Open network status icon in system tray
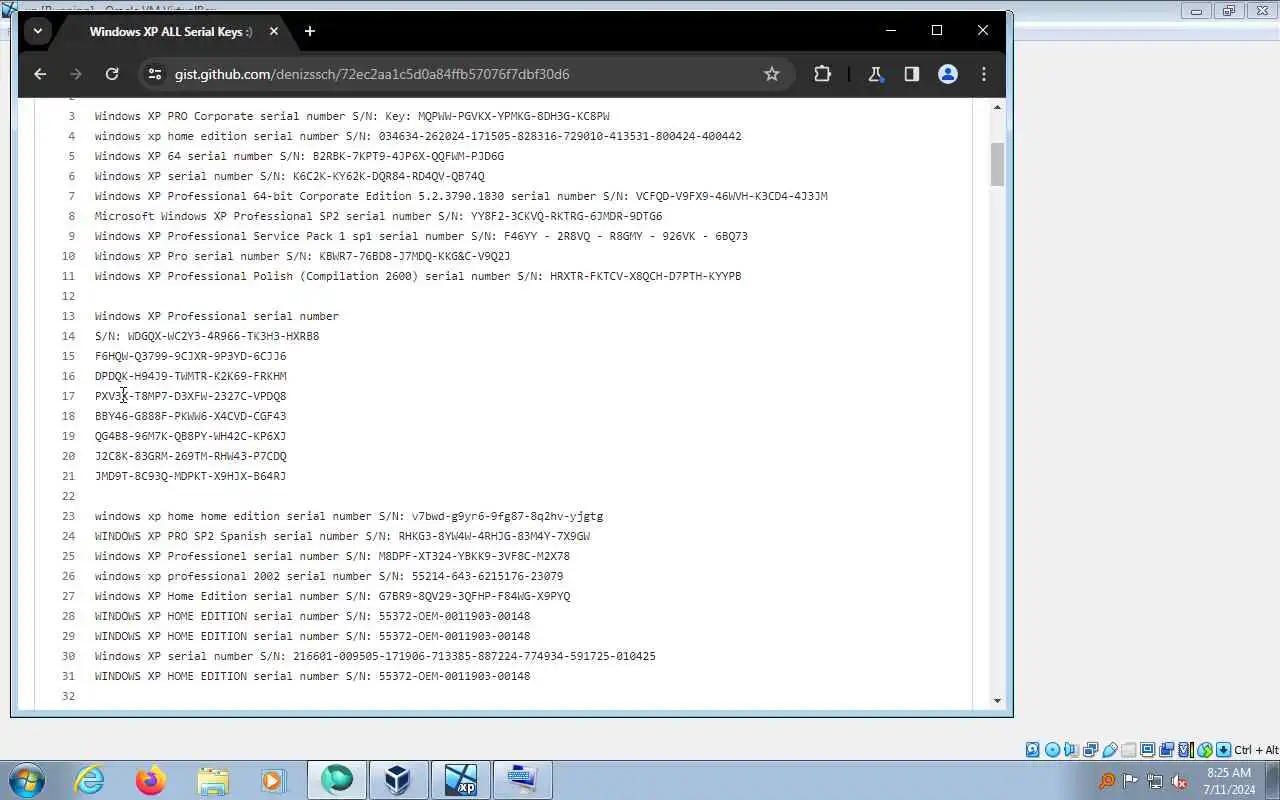Viewport: 1280px width, 800px height. pyautogui.click(x=1155, y=781)
